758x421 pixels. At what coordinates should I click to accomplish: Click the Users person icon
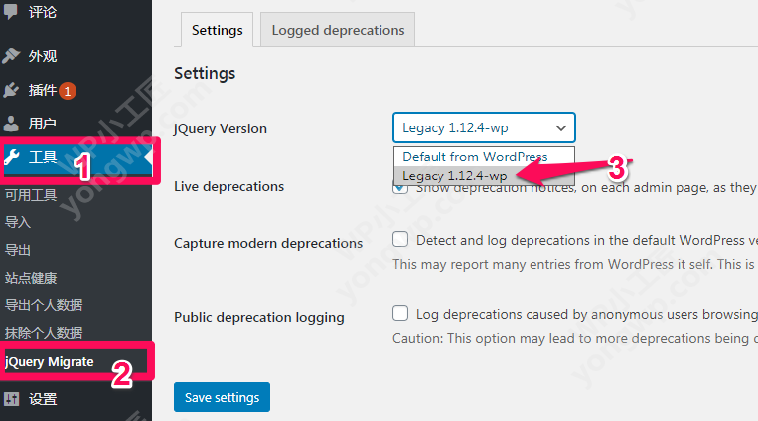[12, 124]
